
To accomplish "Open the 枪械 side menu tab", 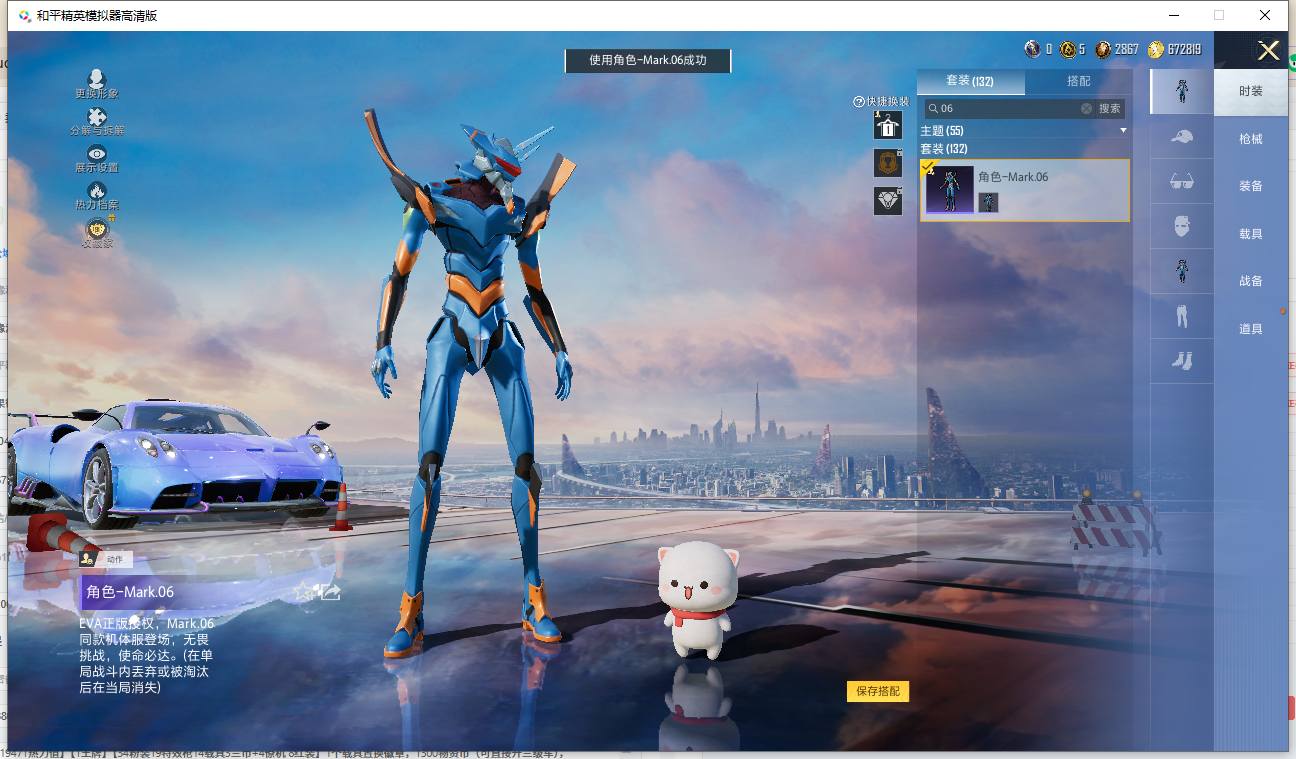I will coord(1251,139).
